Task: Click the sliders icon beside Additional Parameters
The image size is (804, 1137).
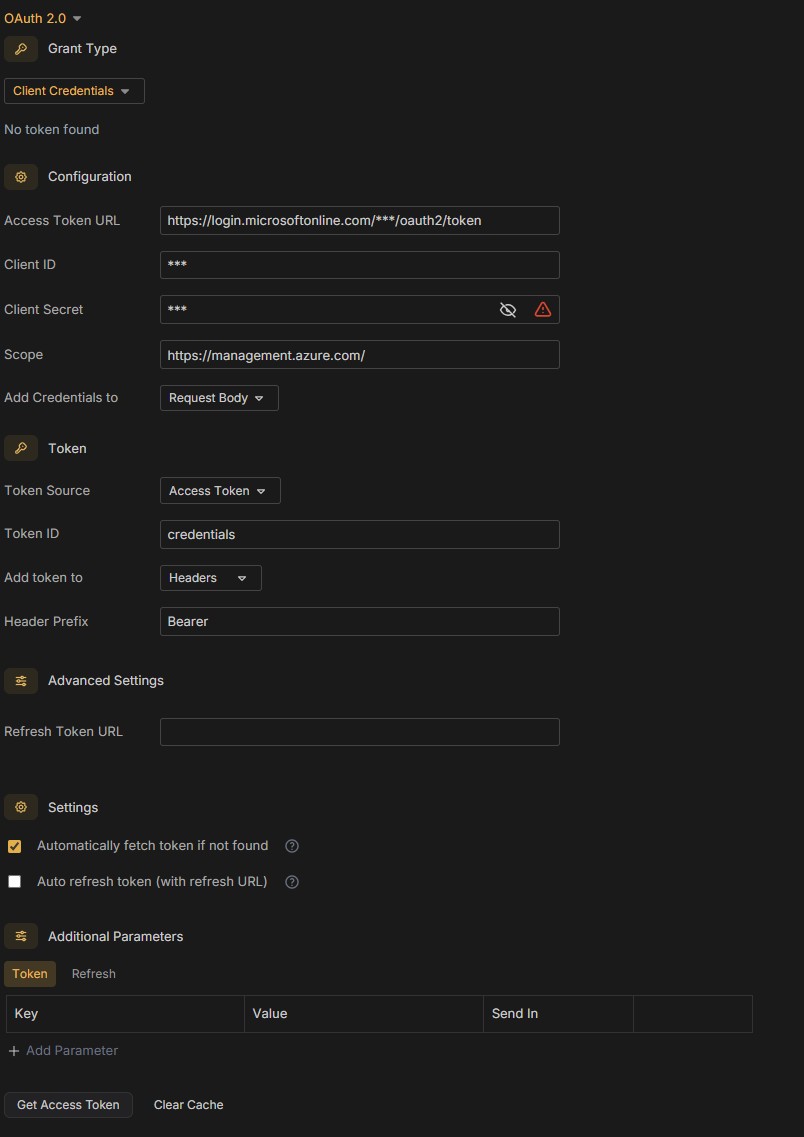Action: [21, 936]
